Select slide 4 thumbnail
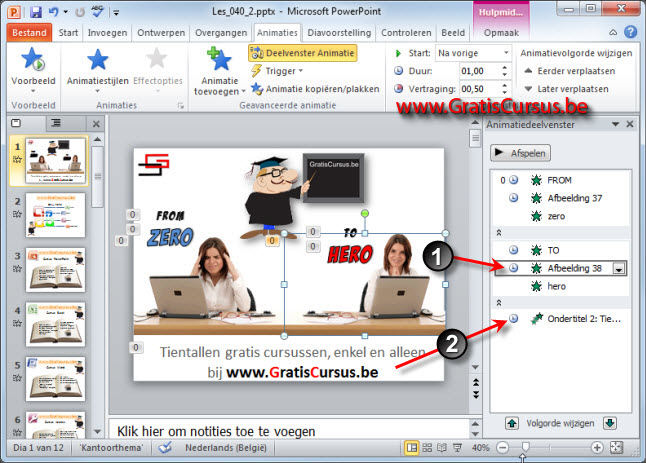This screenshot has width=646, height=463. 56,325
